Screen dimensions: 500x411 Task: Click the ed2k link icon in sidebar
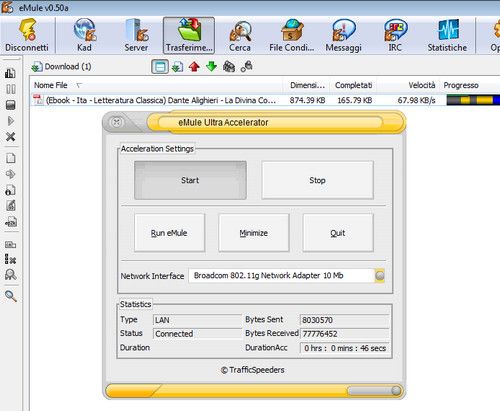11,222
